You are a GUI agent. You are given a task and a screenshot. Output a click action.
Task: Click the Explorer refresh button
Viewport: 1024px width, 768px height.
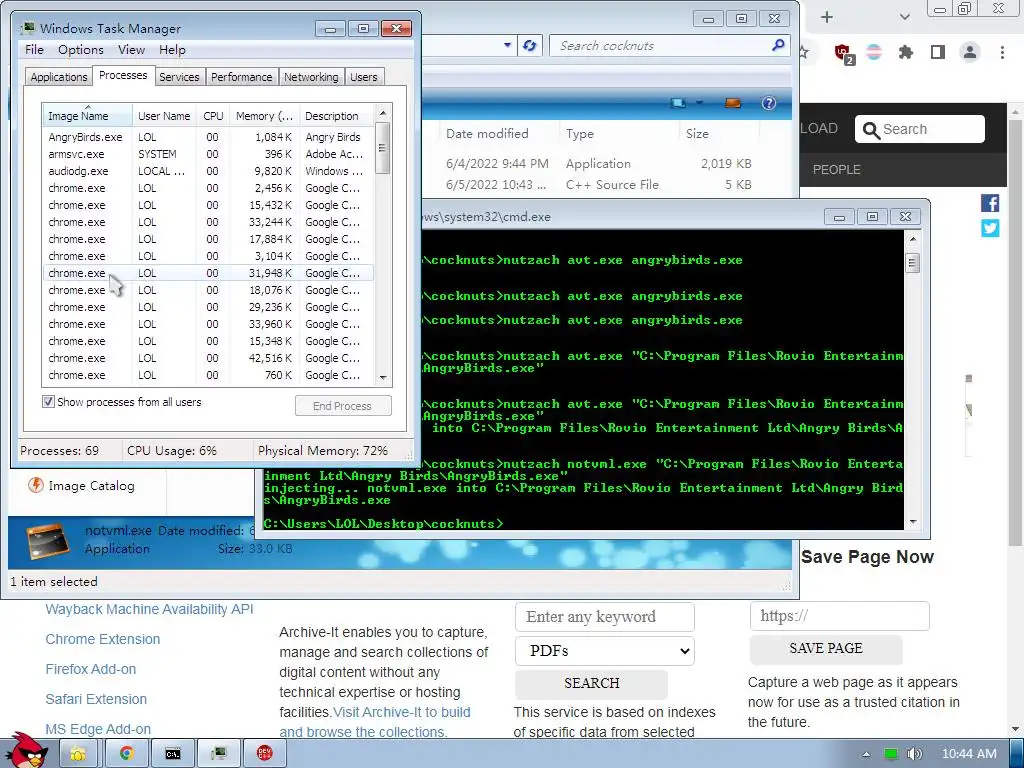[x=530, y=46]
